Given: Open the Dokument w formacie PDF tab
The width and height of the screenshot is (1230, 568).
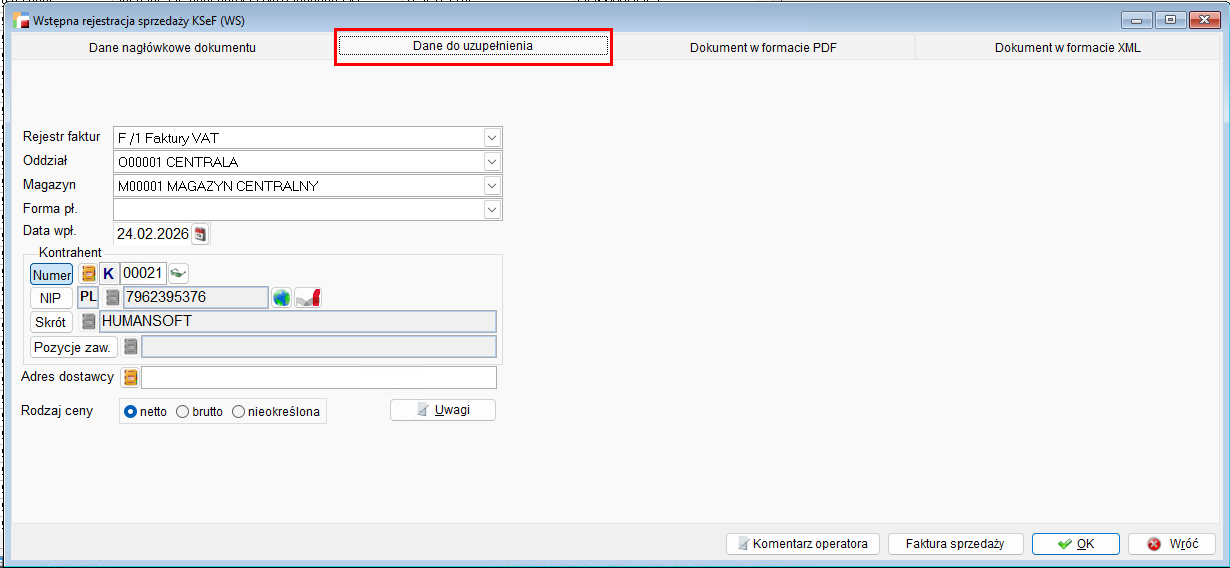Looking at the screenshot, I should [x=763, y=47].
